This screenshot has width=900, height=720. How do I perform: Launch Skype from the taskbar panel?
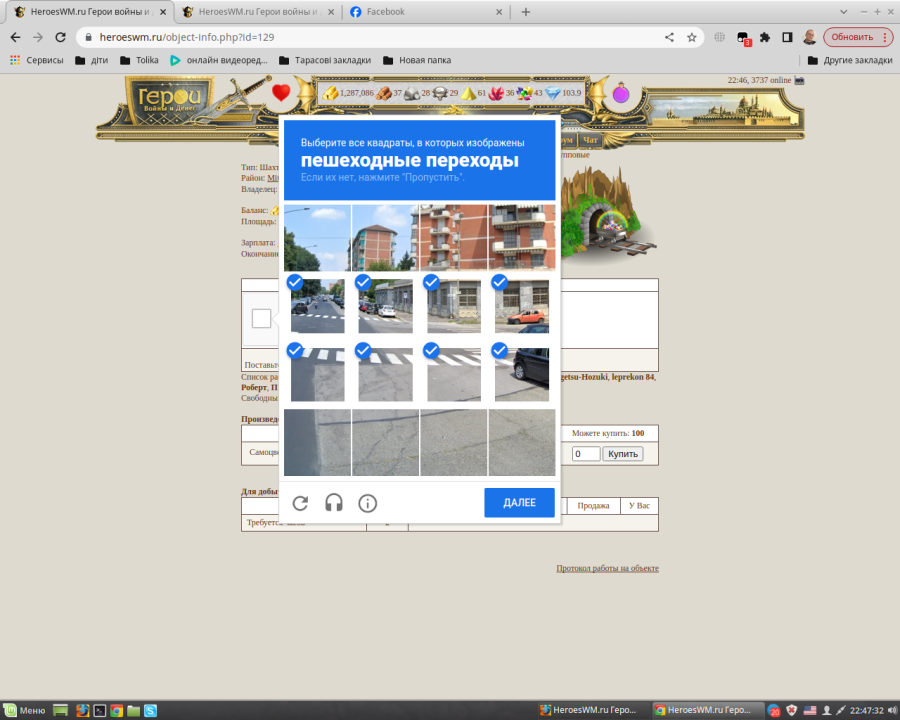pos(150,711)
